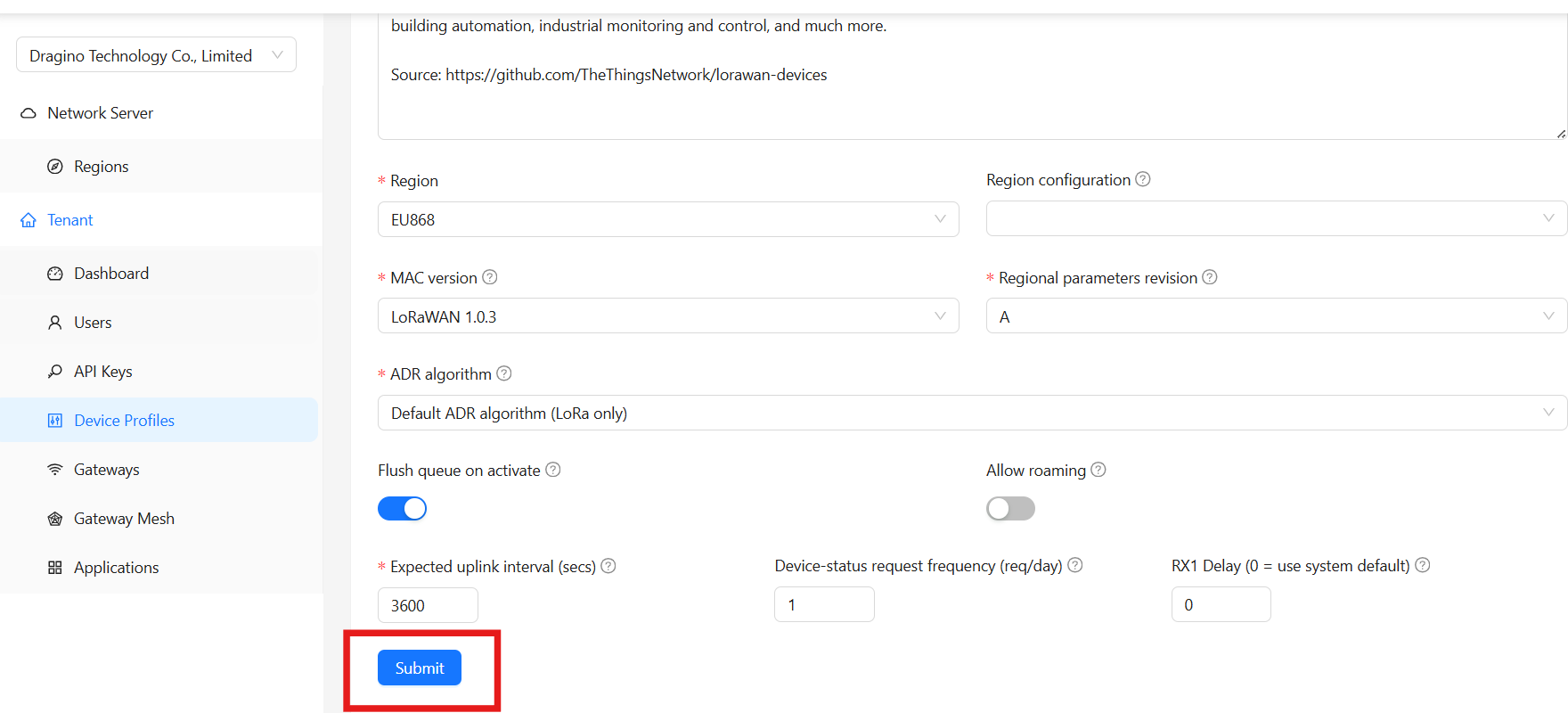1568x713 pixels.
Task: Click the Gateway Mesh icon
Action: (x=55, y=519)
